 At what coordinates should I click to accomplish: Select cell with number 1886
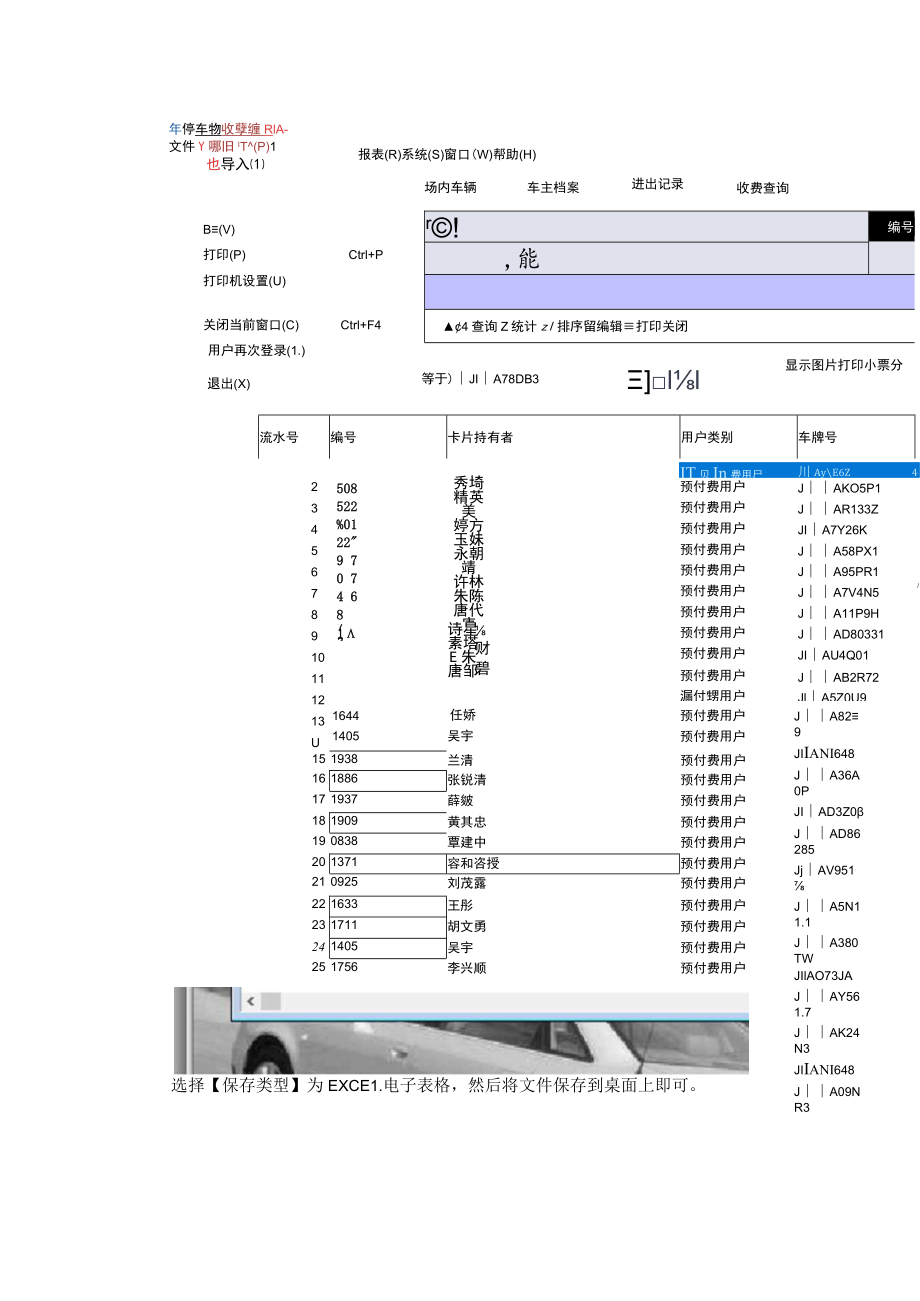coord(345,779)
